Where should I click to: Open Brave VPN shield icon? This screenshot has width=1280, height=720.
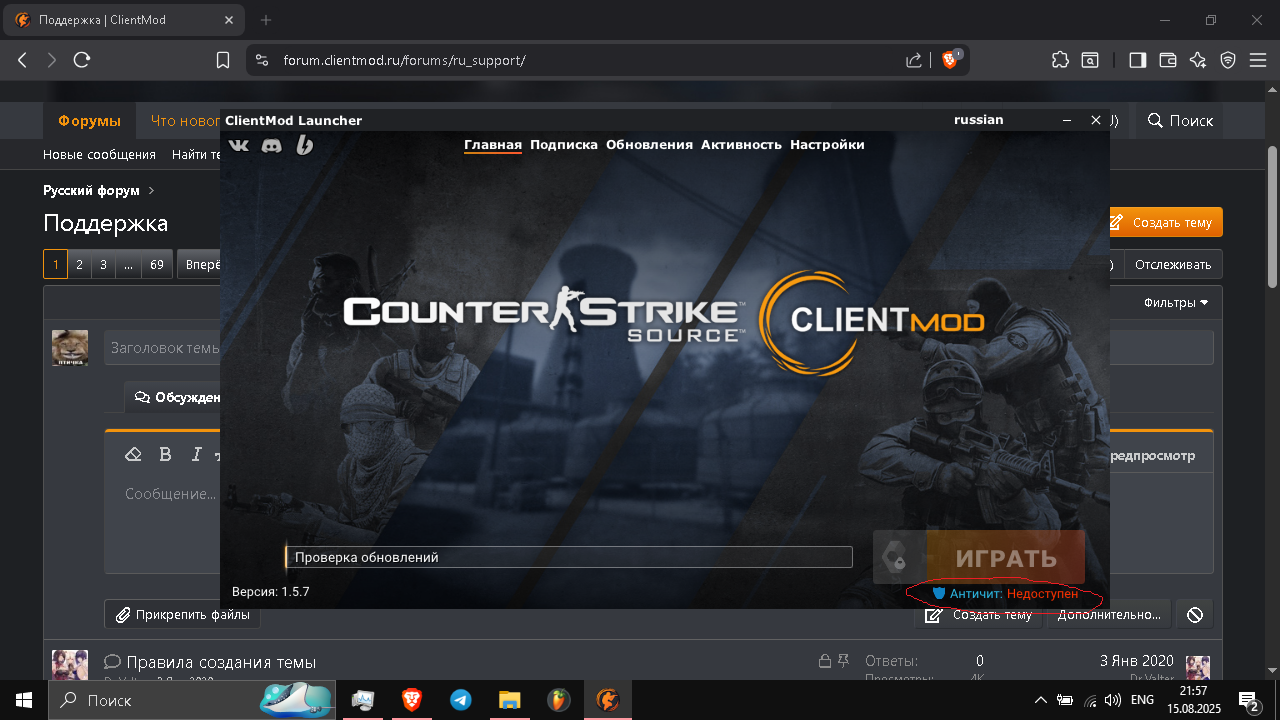1228,60
